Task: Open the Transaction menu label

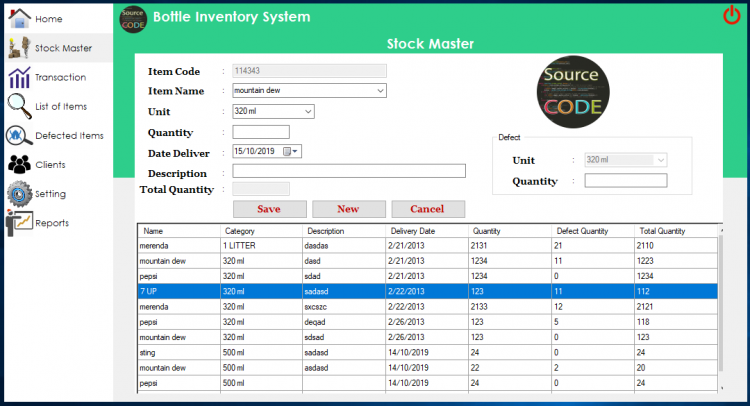Action: 60,77
